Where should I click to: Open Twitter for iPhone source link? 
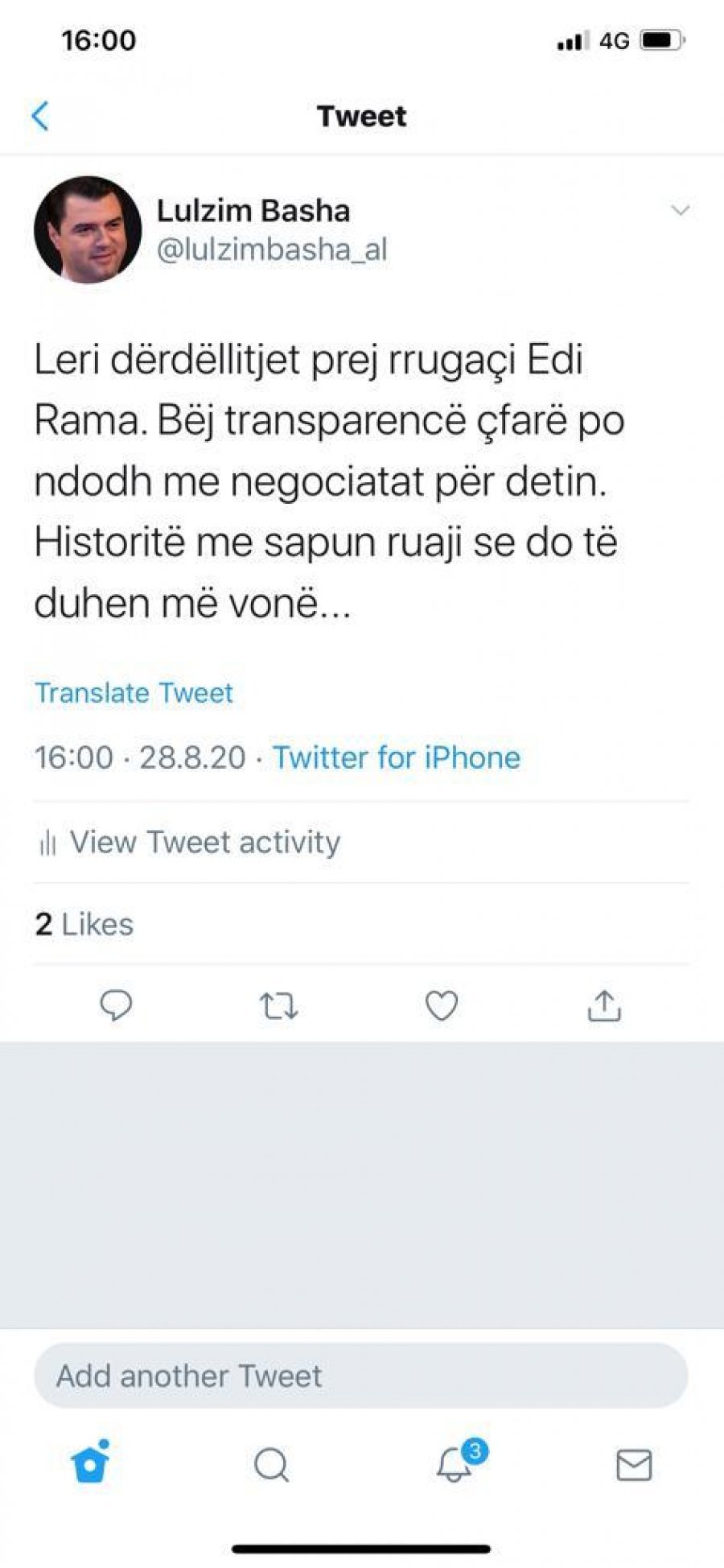[x=396, y=757]
